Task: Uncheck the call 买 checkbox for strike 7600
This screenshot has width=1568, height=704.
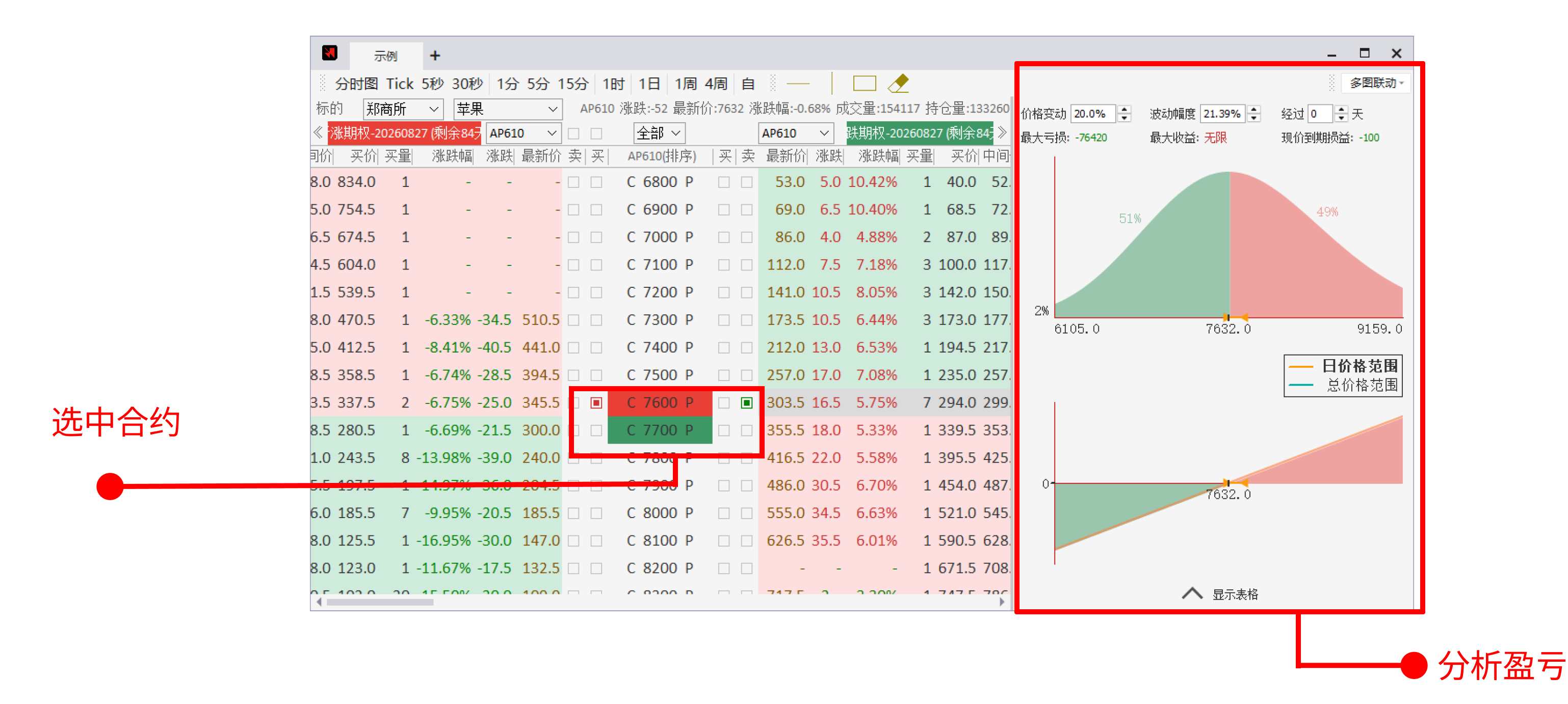Action: [x=596, y=403]
